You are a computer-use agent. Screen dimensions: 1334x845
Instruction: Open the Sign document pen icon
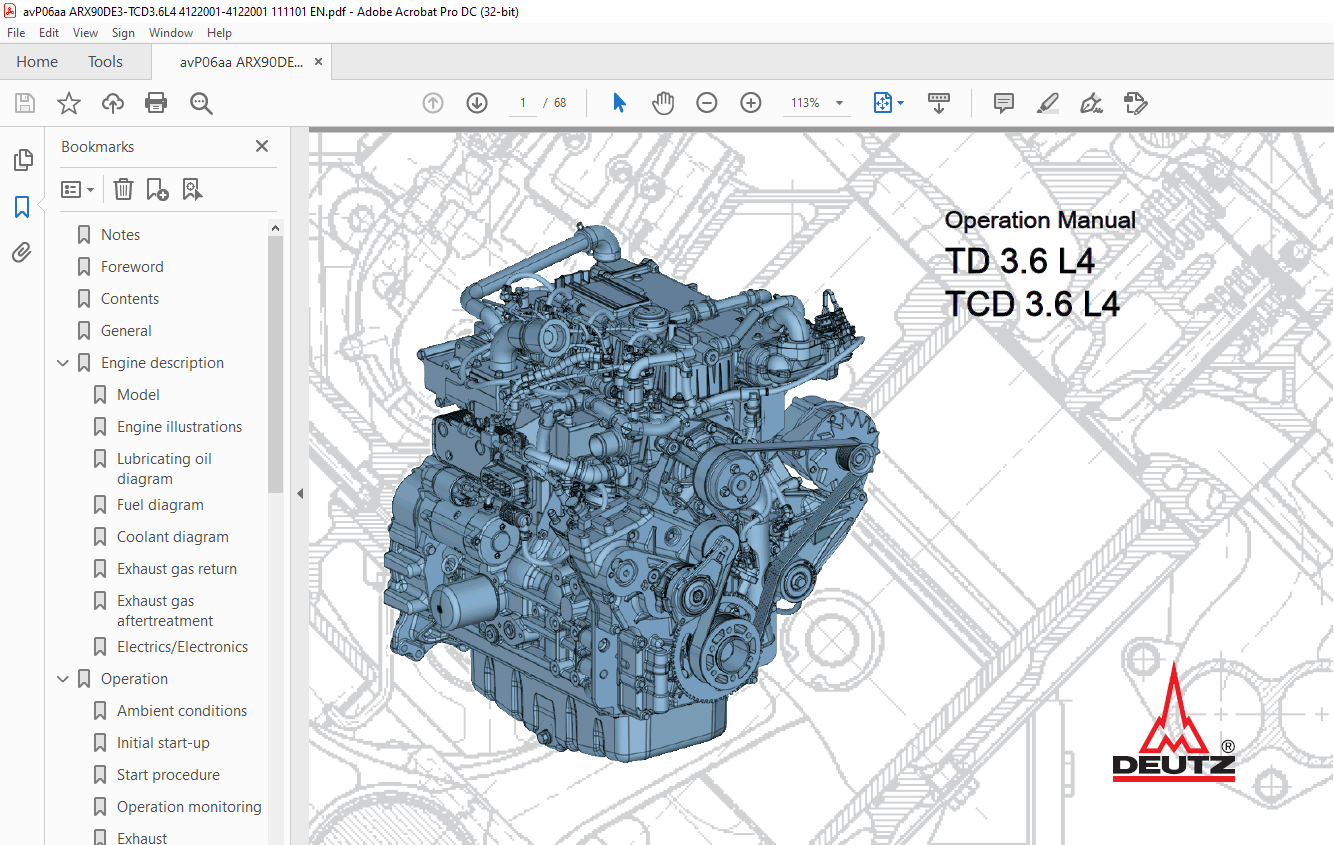(1092, 103)
